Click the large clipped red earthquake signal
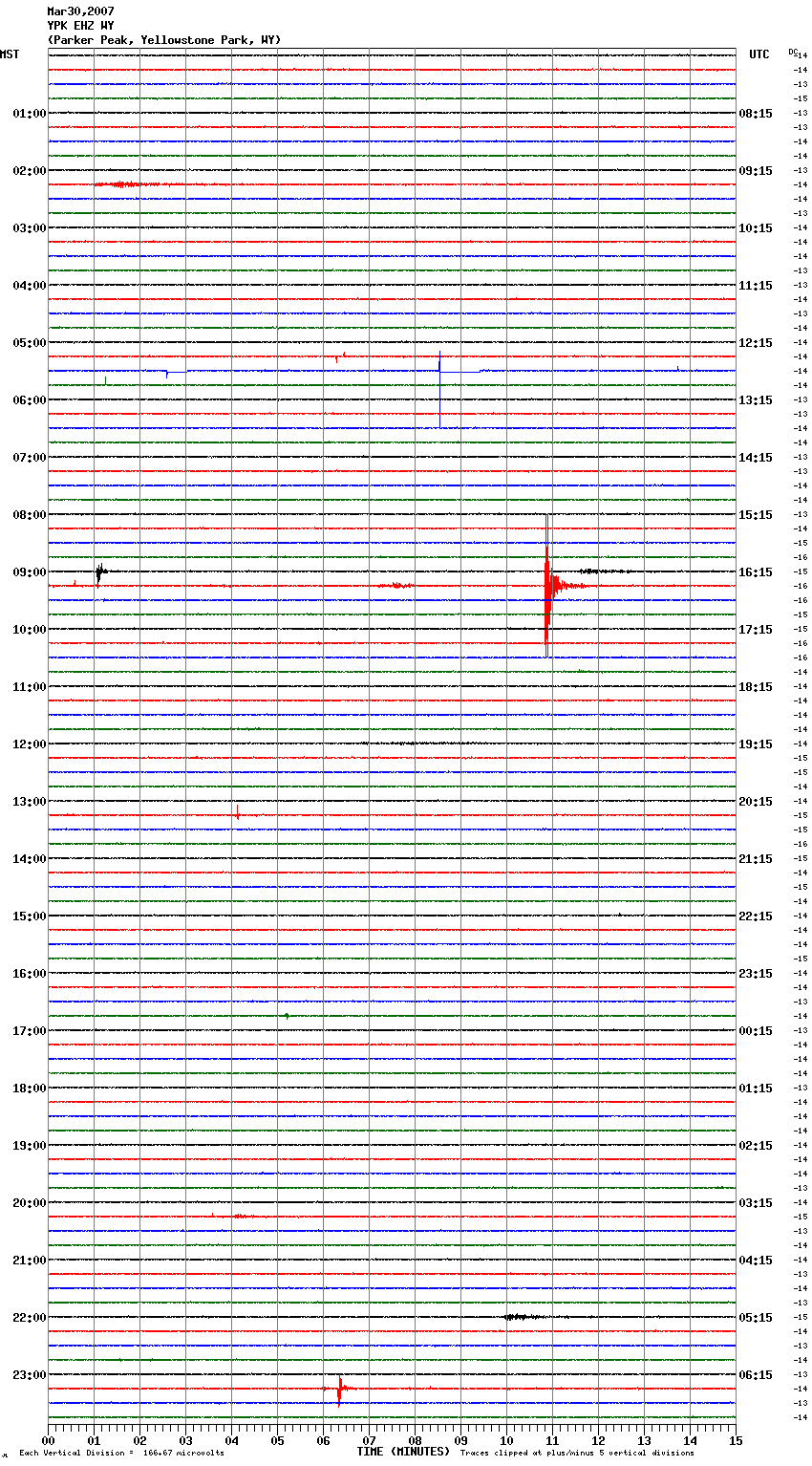 pos(546,586)
